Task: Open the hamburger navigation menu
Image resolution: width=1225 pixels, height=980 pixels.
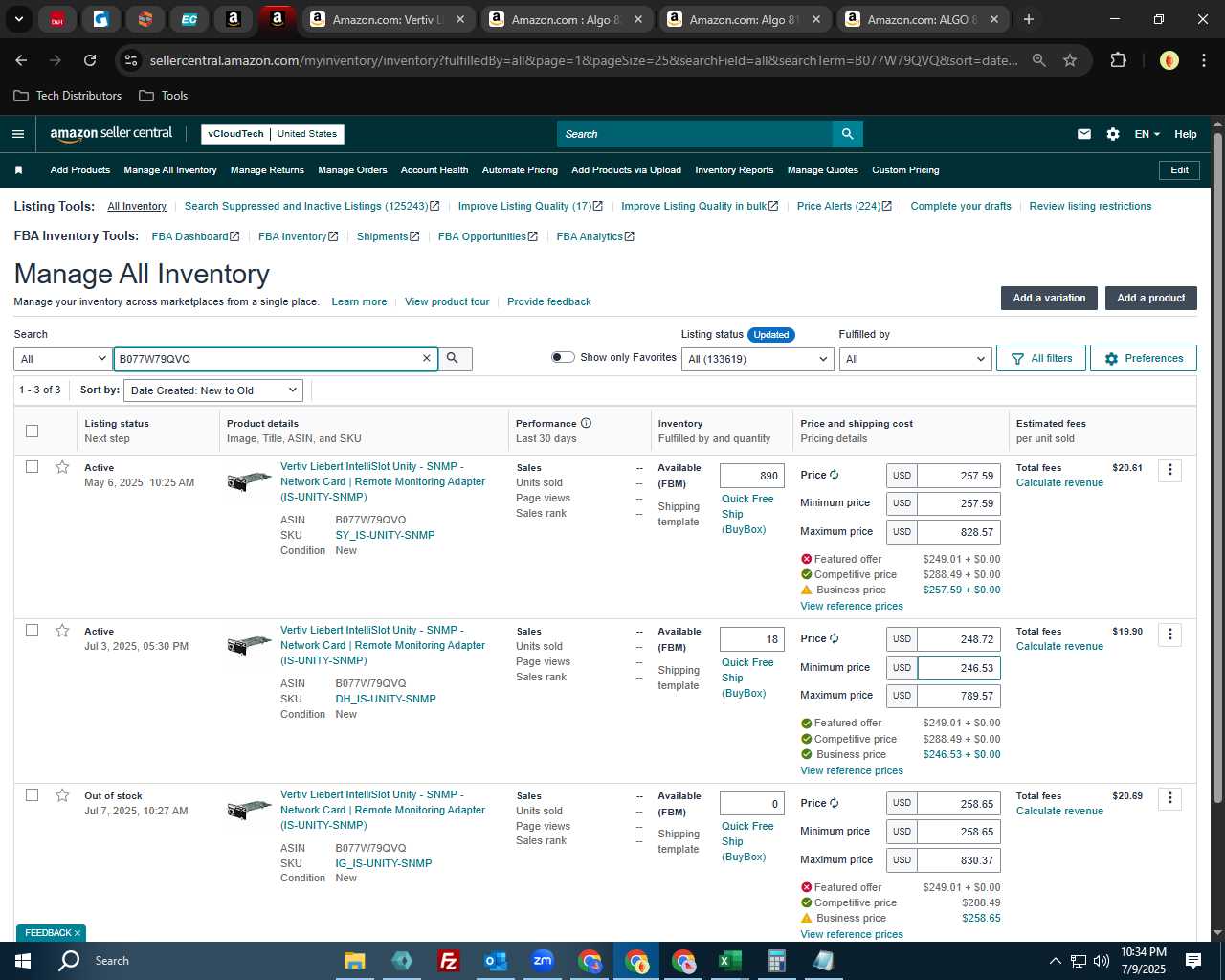Action: tap(18, 134)
